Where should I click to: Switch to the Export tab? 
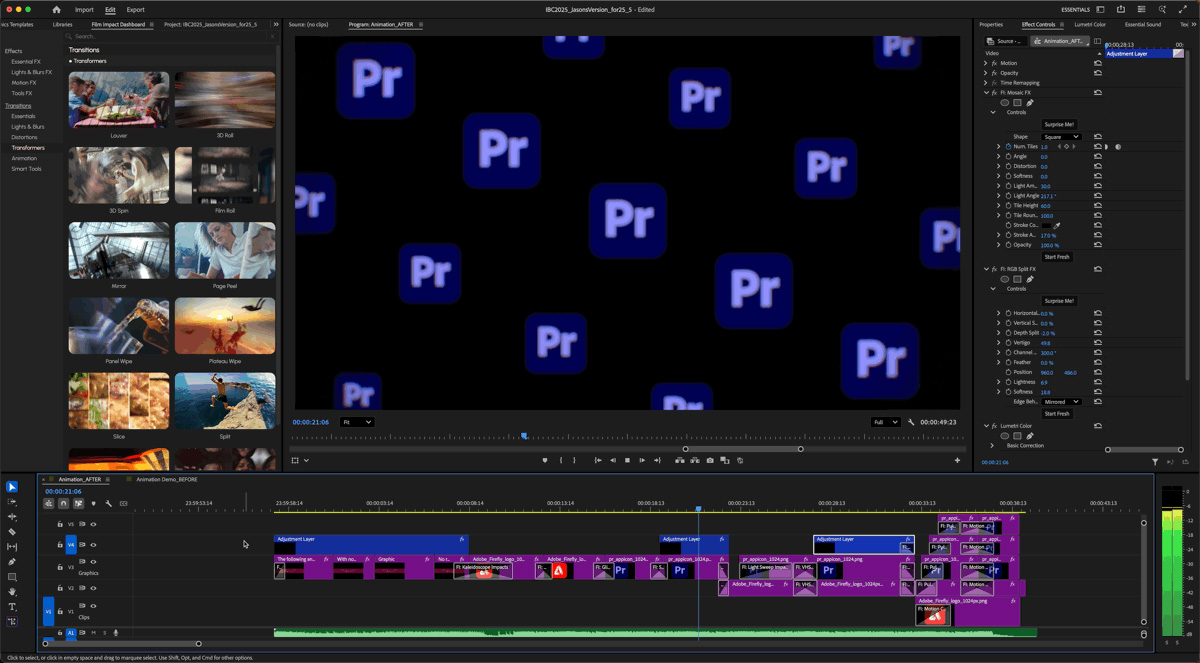coord(135,10)
